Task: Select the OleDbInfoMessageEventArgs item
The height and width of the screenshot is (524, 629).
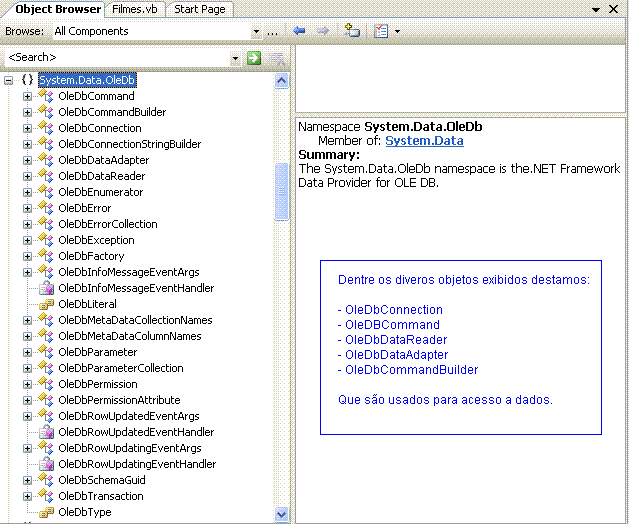Action: tap(129, 272)
